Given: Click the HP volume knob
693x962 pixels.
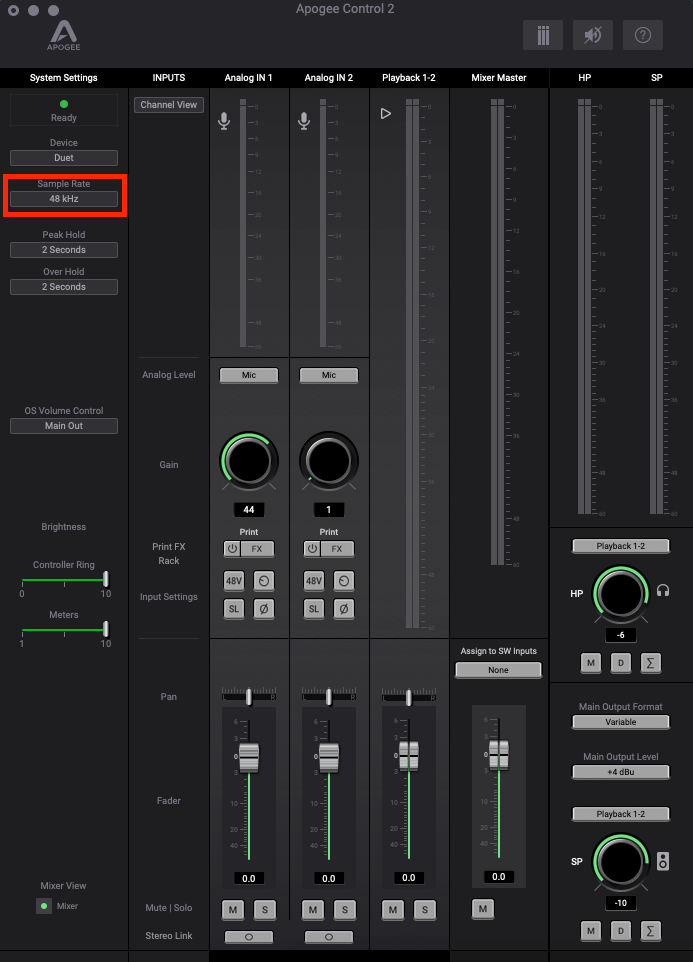Looking at the screenshot, I should point(621,593).
